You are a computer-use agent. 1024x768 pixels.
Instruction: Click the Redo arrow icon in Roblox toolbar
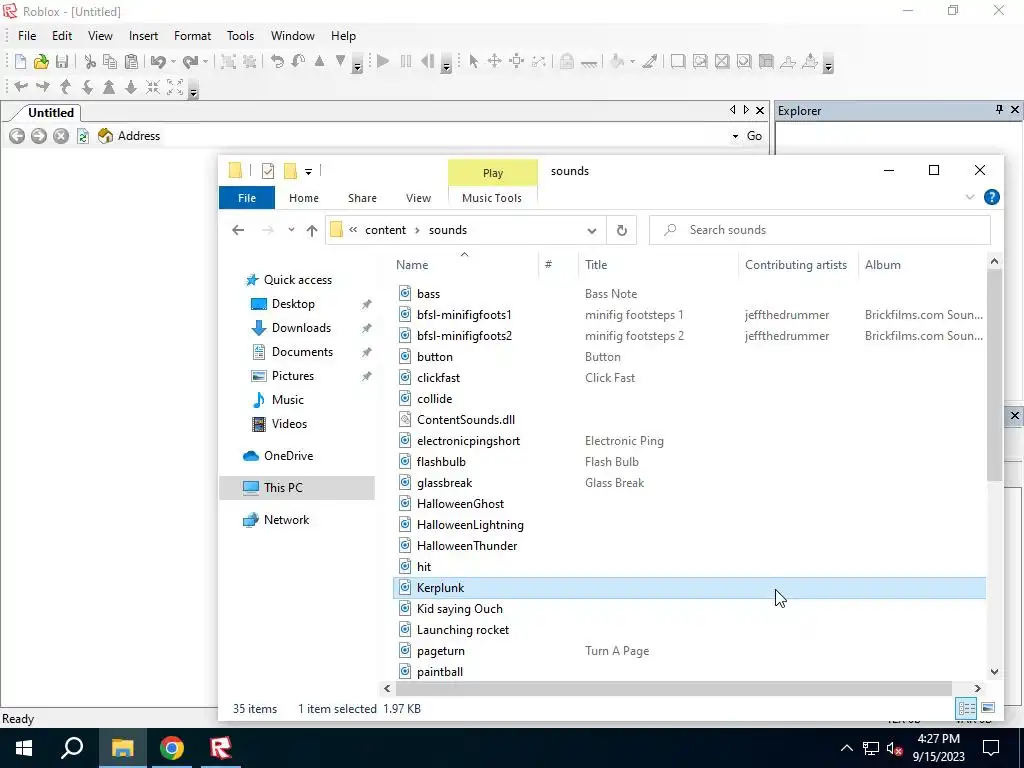coord(190,61)
